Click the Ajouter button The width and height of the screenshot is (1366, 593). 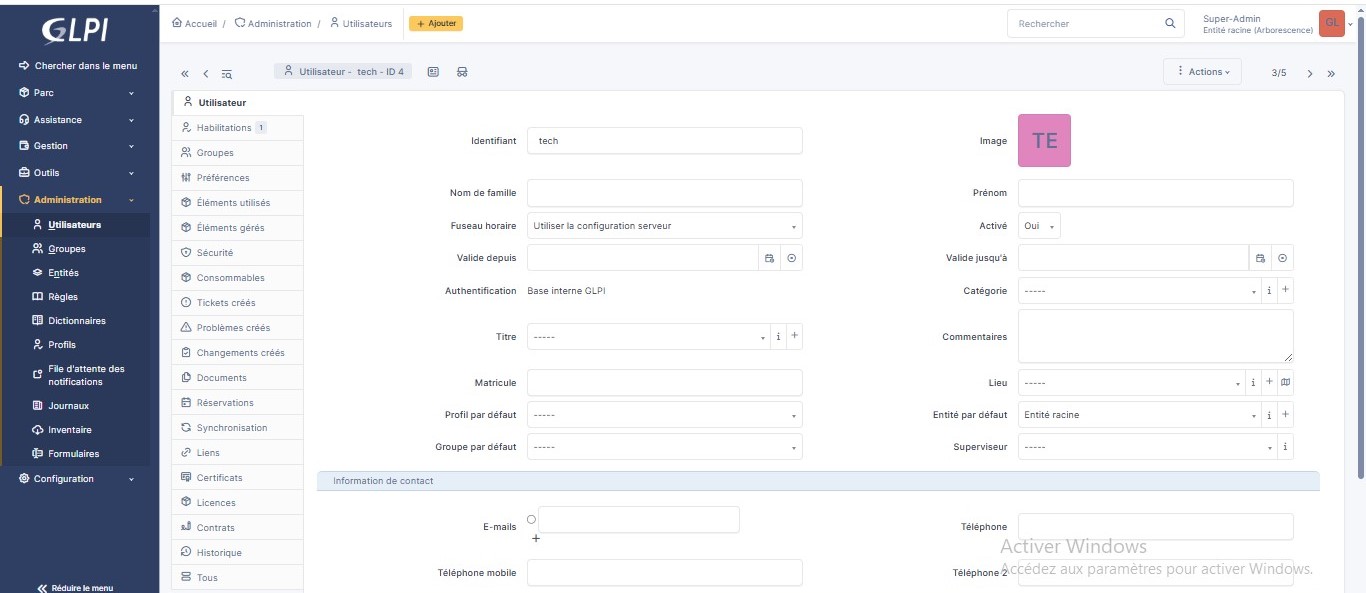click(436, 23)
